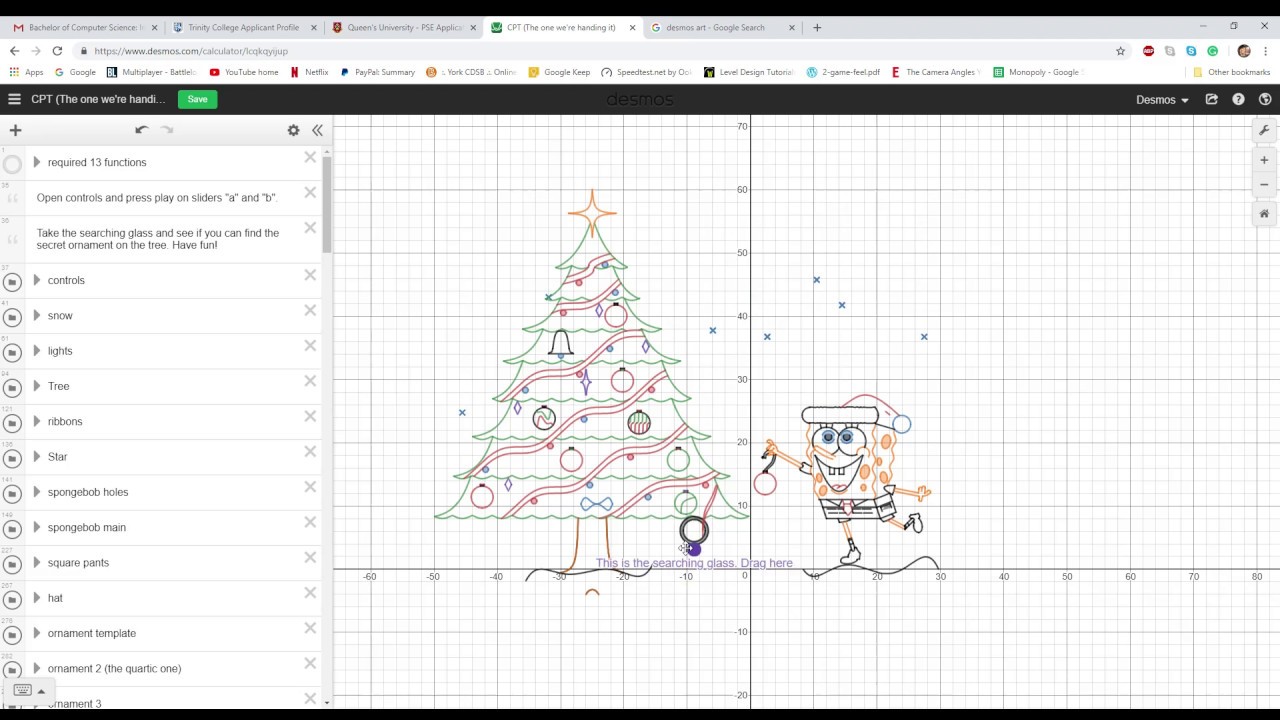Expand the 'ornament template' folder
1280x720 pixels.
[37, 633]
